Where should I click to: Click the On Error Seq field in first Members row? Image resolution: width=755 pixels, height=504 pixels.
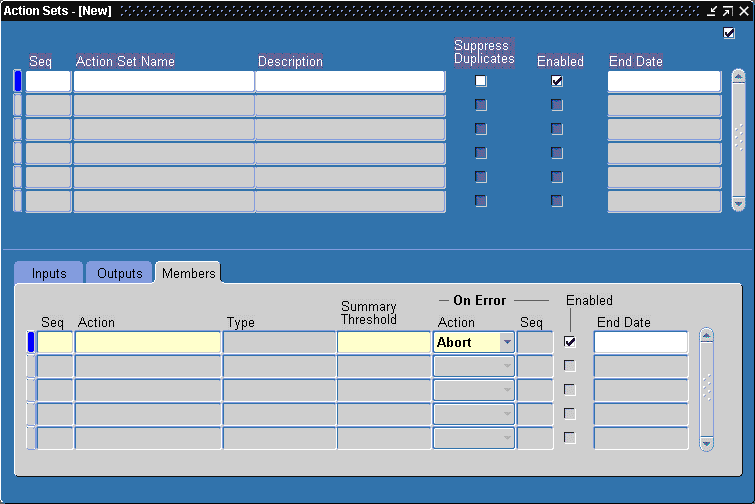(x=535, y=342)
